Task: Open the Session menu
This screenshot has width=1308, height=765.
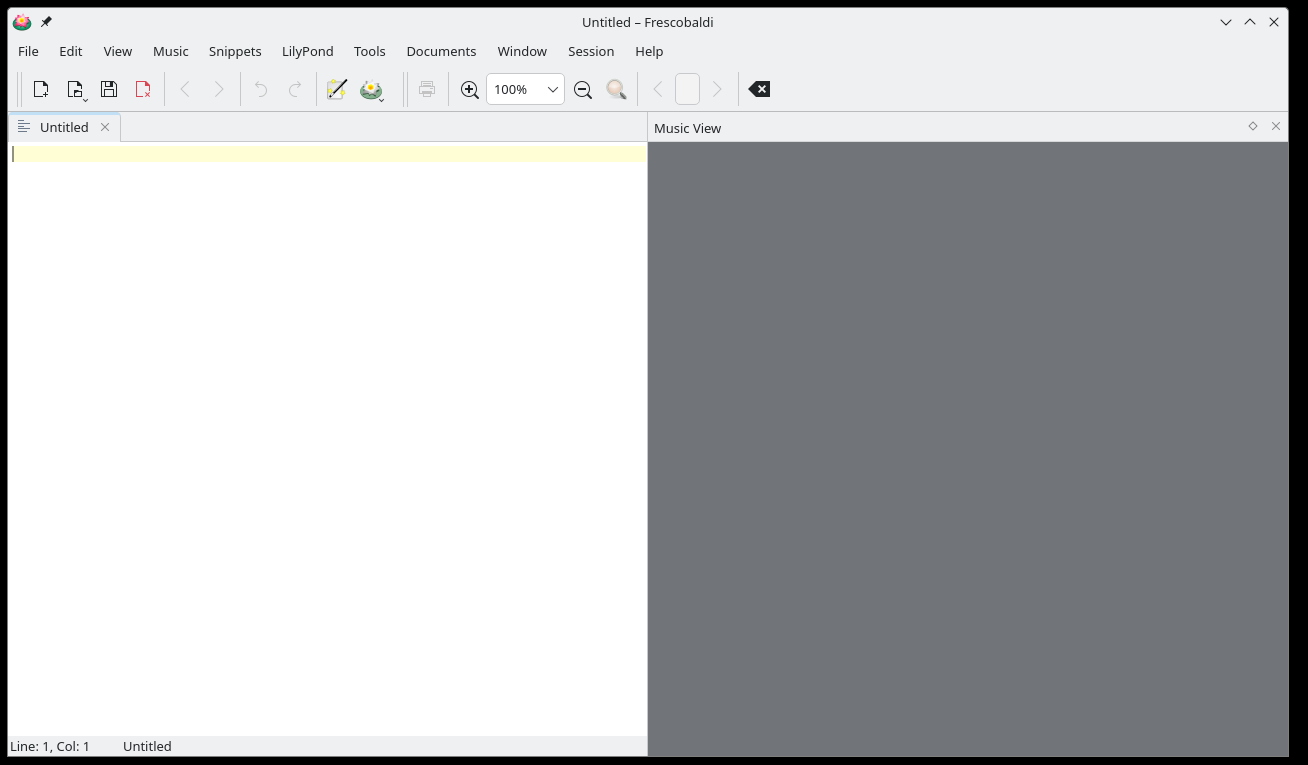Action: tap(591, 51)
